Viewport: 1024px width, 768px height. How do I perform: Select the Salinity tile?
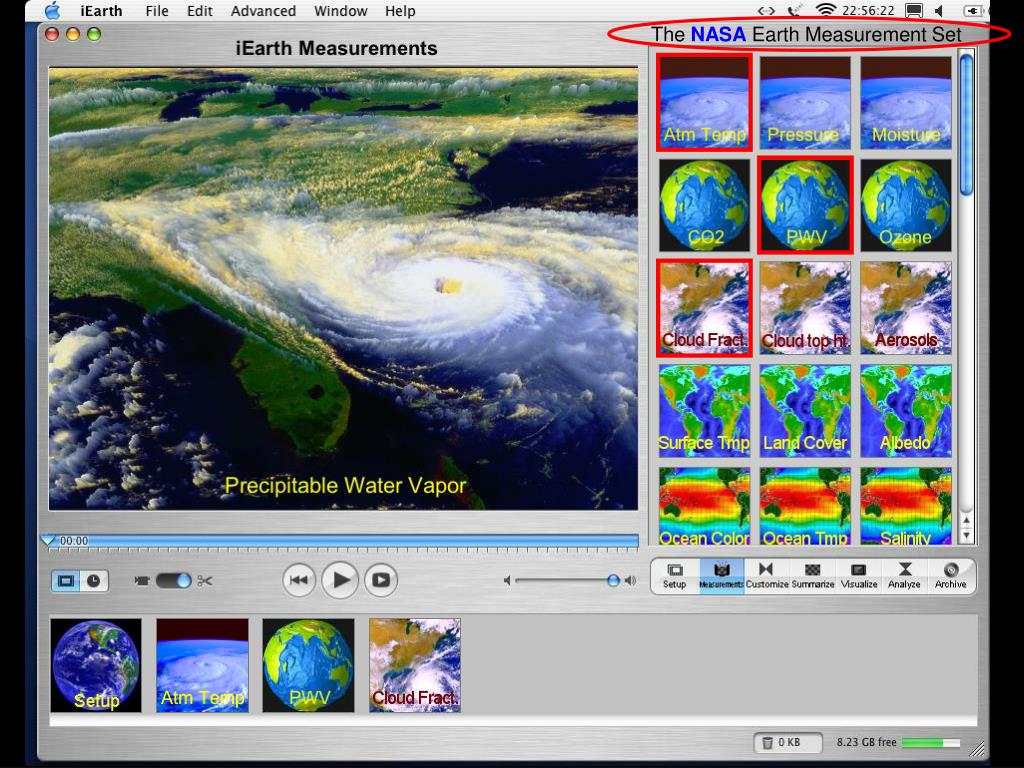pyautogui.click(x=906, y=506)
